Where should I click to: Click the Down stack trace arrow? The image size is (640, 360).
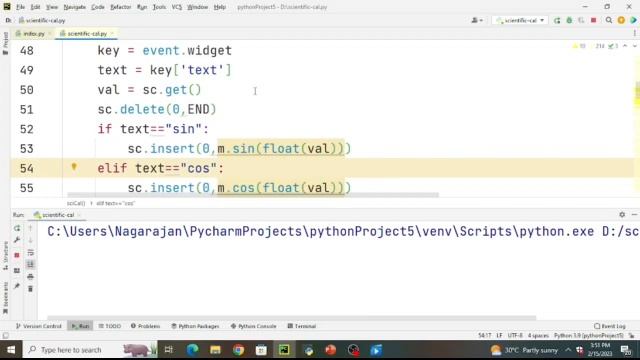tap(30, 240)
